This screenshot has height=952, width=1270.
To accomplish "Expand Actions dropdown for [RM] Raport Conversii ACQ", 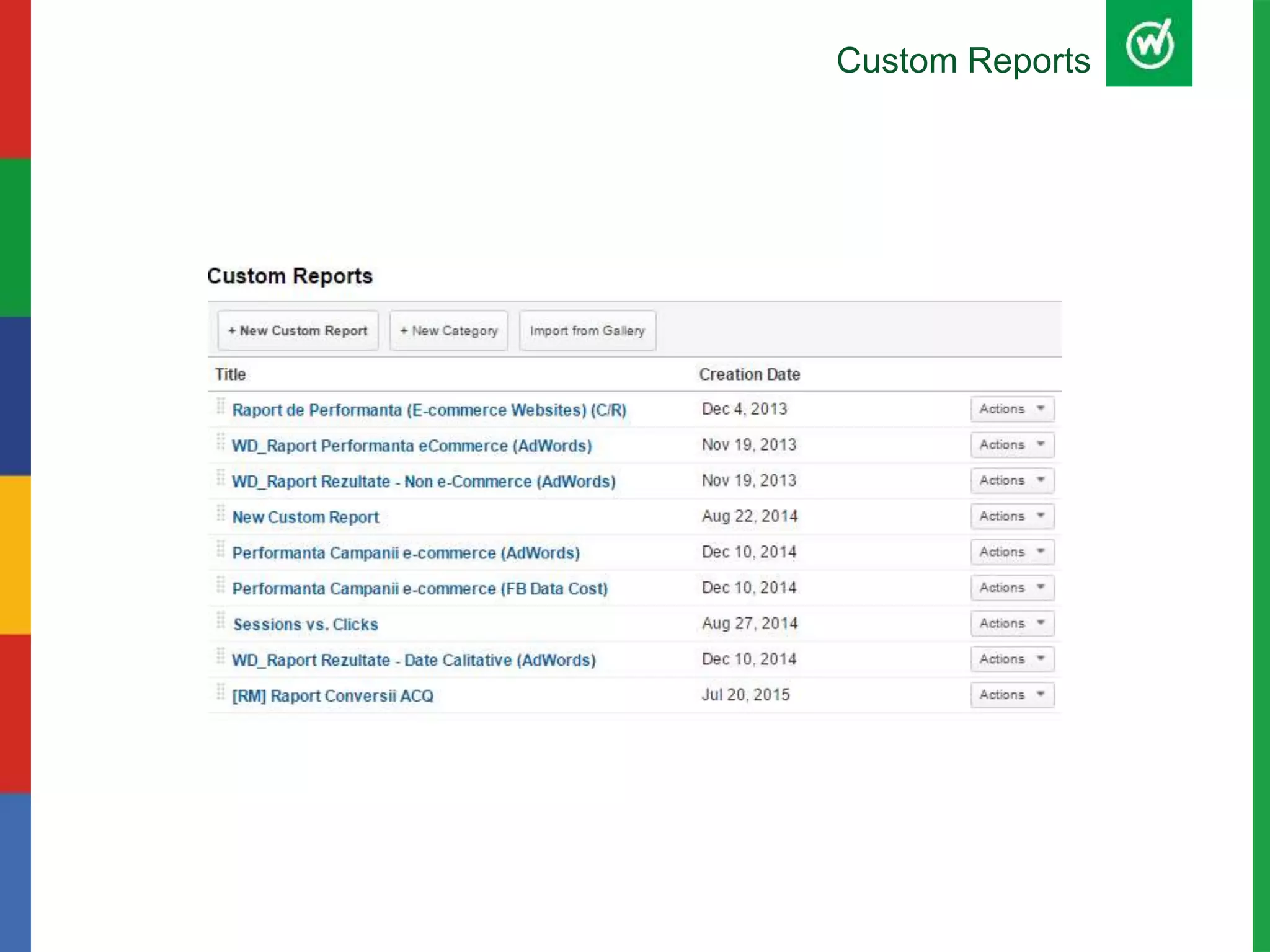I will click(1012, 695).
